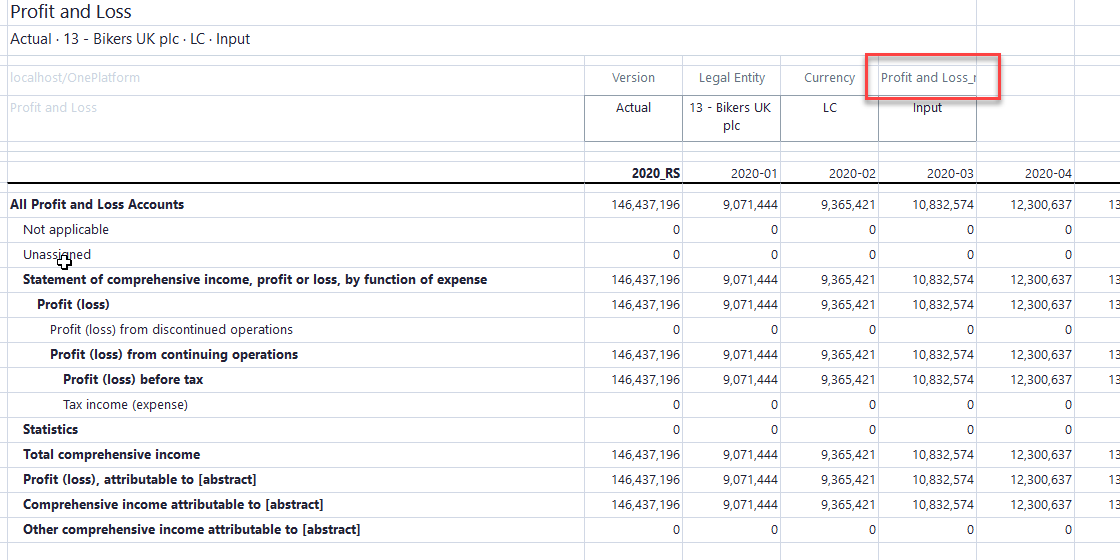1120x560 pixels.
Task: Select Profit (loss) from continuing operations row
Action: point(174,355)
